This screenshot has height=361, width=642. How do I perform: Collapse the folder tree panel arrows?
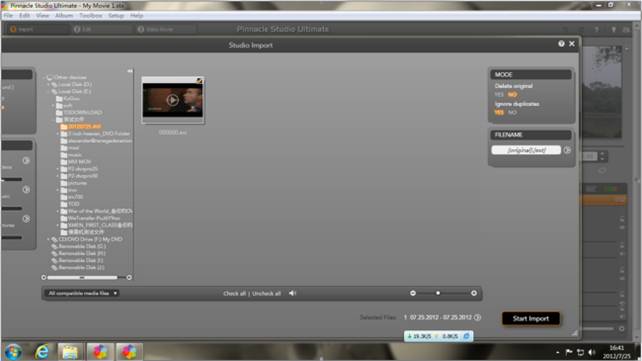(x=130, y=71)
